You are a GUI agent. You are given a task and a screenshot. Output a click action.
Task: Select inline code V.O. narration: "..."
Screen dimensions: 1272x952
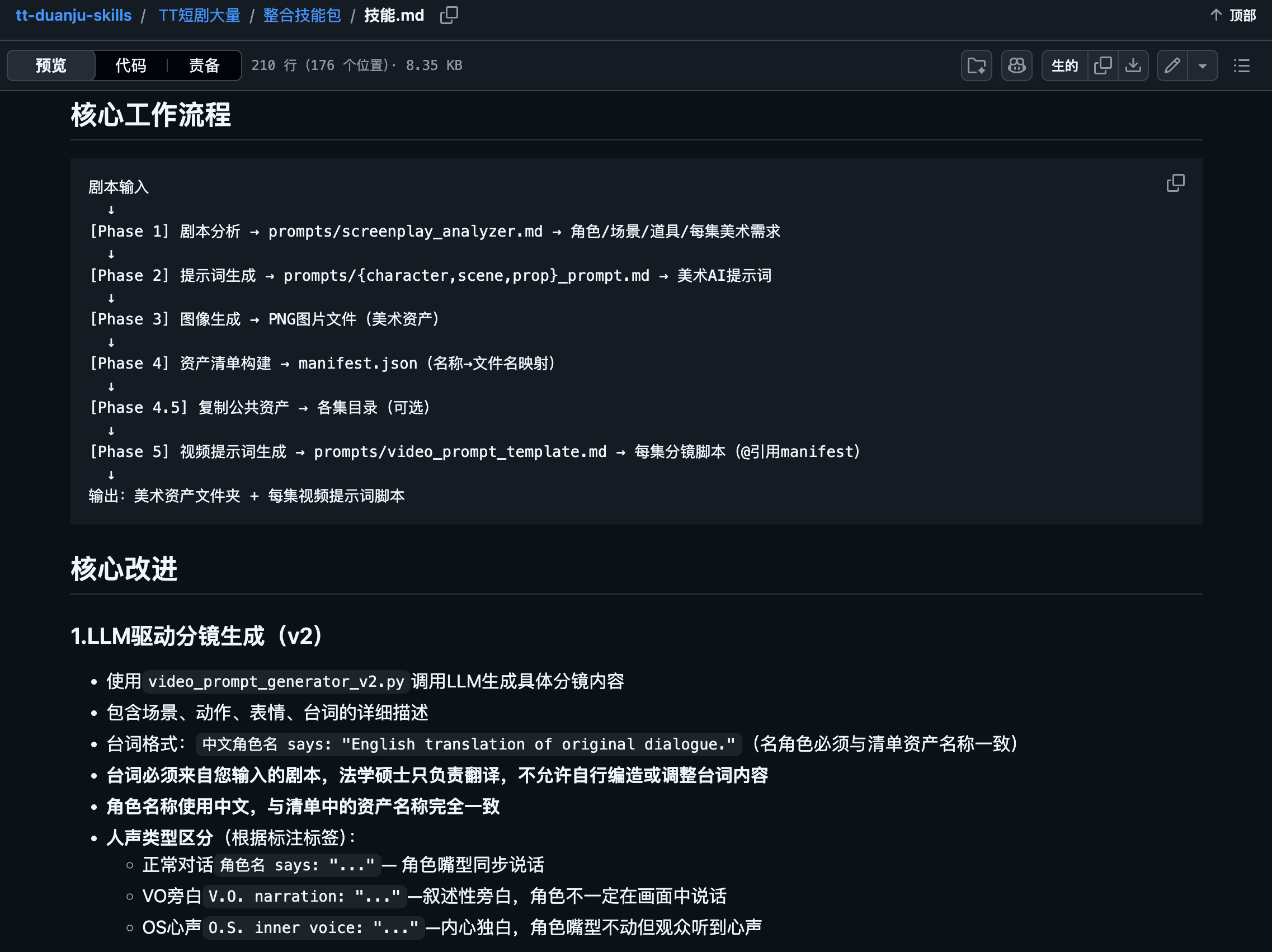pyautogui.click(x=304, y=896)
